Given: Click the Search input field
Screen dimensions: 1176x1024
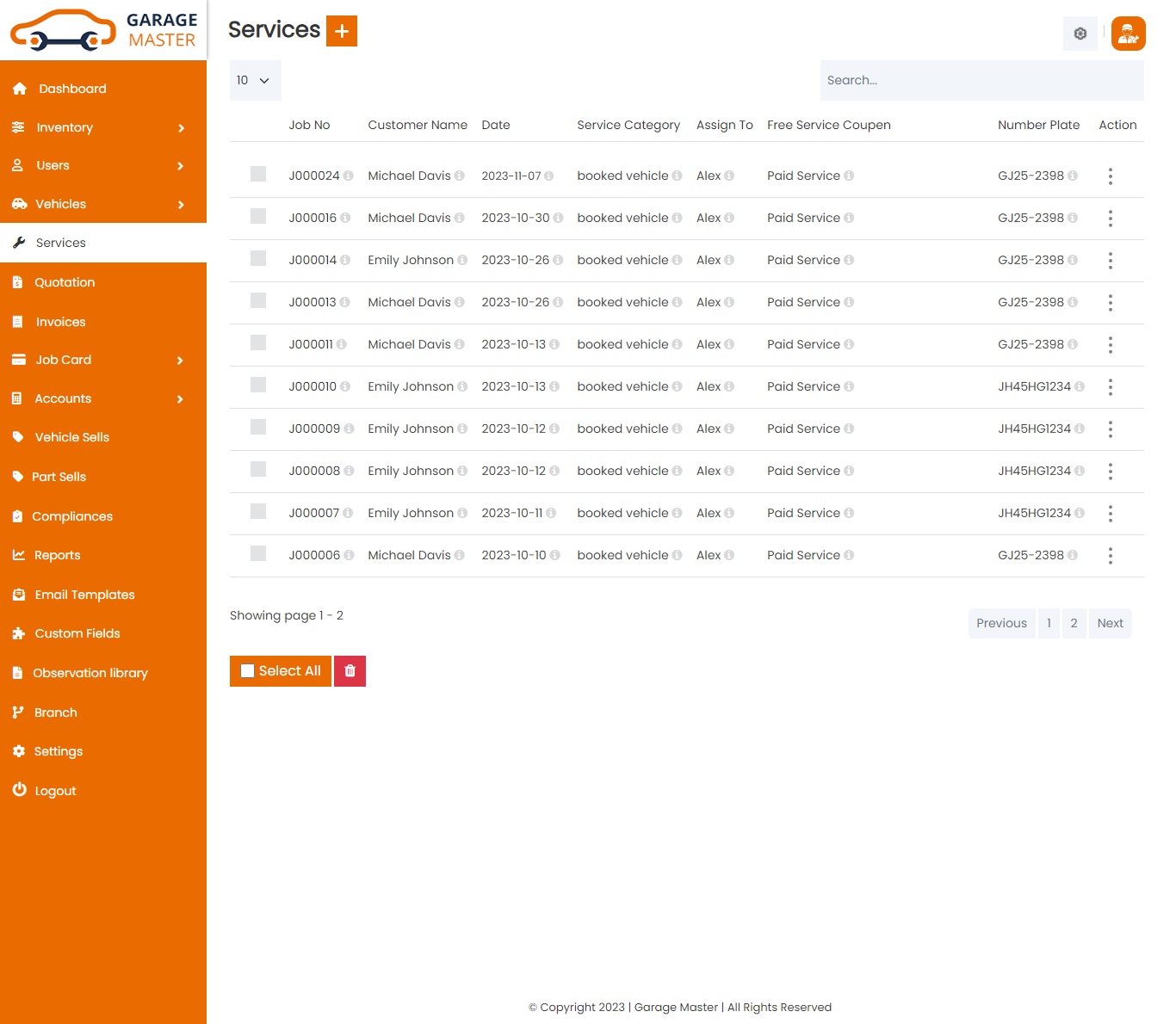Looking at the screenshot, I should (982, 80).
